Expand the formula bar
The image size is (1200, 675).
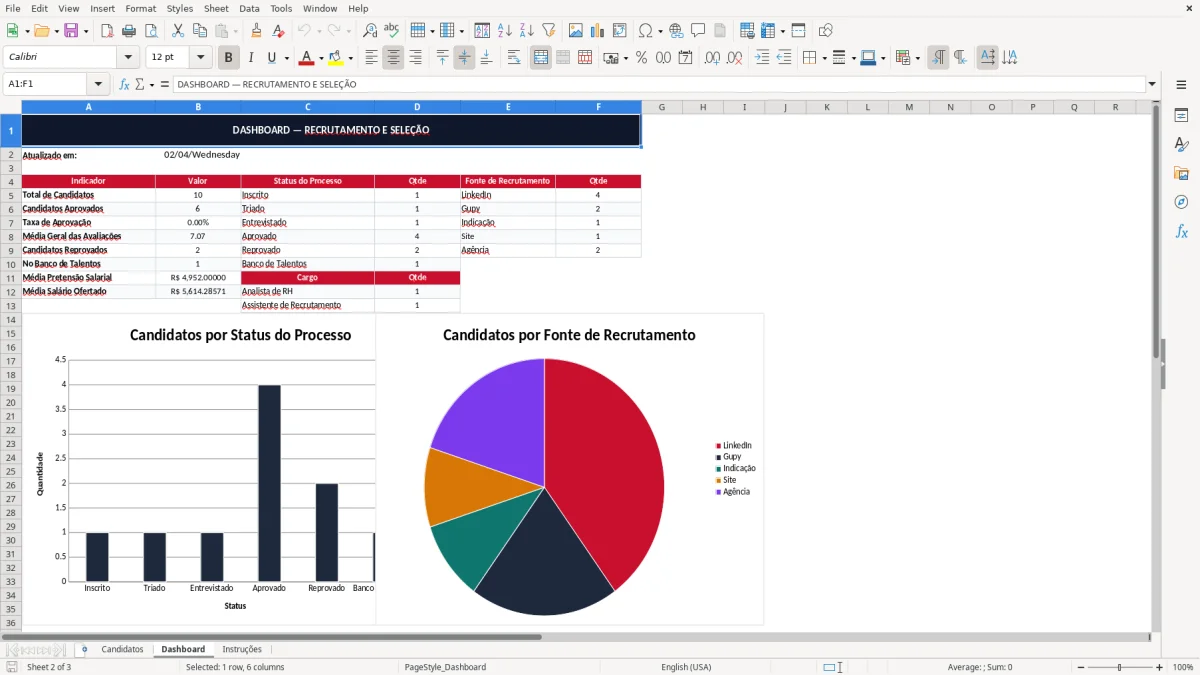[1152, 85]
